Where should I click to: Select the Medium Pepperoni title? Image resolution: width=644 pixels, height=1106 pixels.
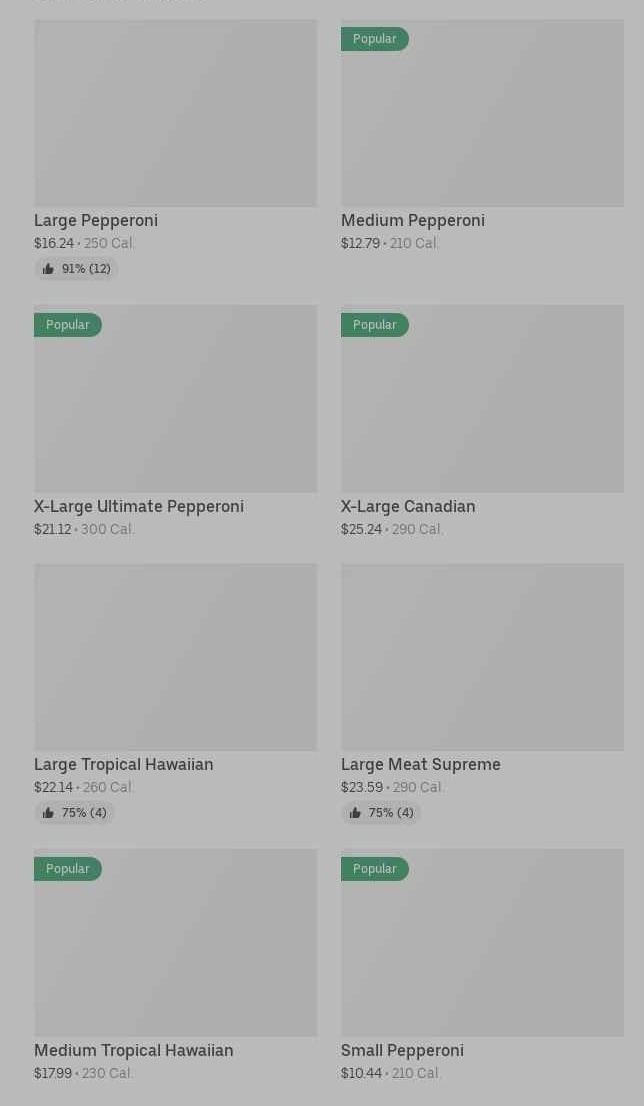pyautogui.click(x=412, y=220)
